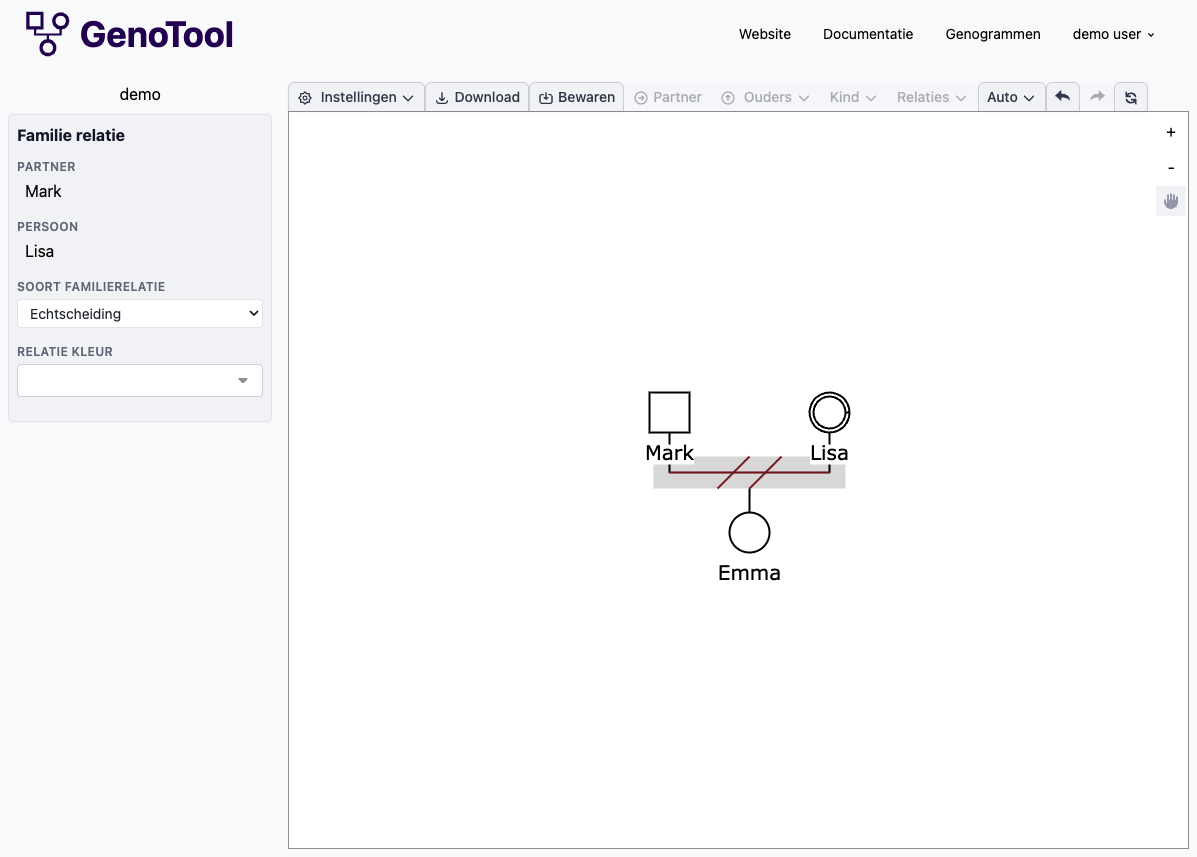Zoom in with the plus icon
This screenshot has height=857, width=1197.
tap(1171, 132)
